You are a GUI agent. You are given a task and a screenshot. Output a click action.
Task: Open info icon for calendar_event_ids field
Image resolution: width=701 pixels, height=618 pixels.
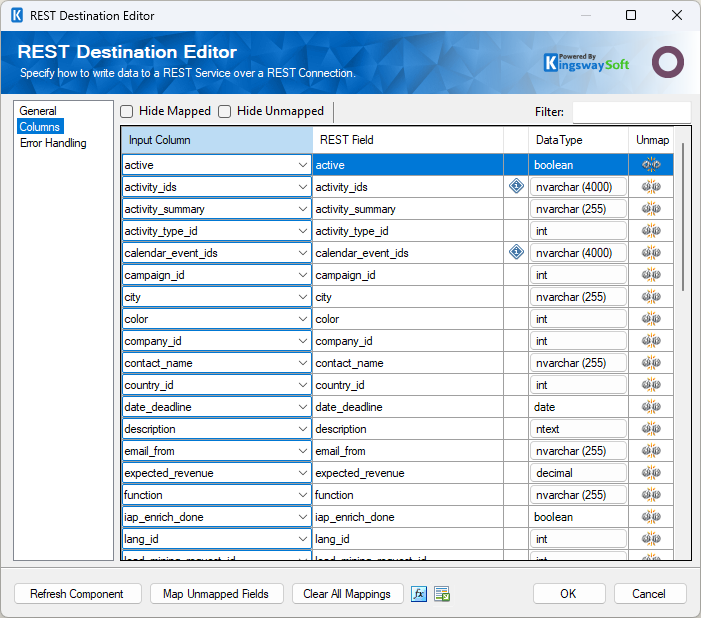[516, 252]
